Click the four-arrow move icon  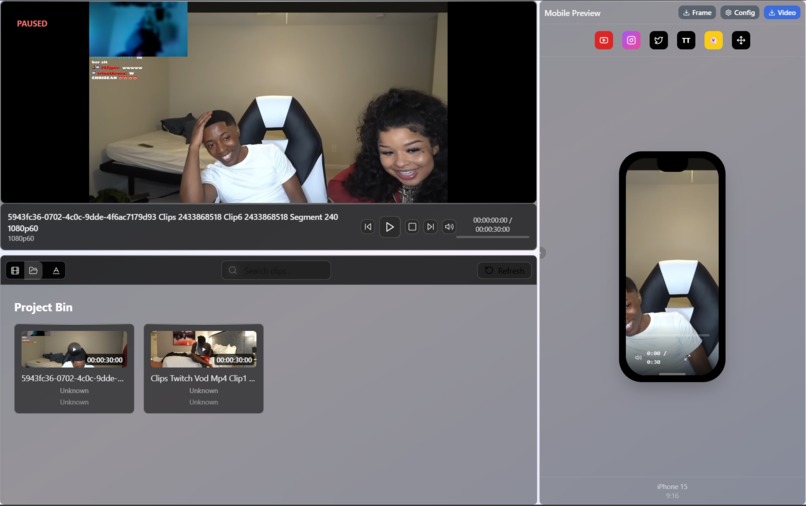(741, 40)
